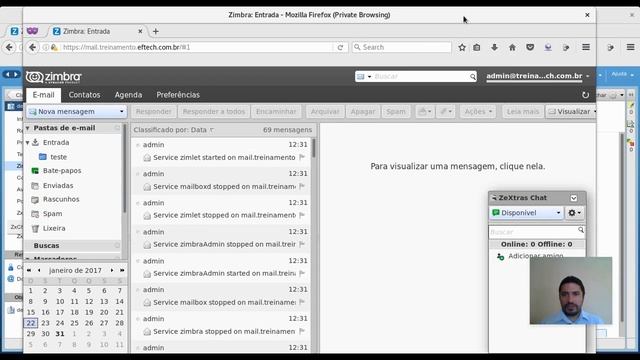
Task: Click the Firefox back navigation arrow
Action: click(32, 47)
